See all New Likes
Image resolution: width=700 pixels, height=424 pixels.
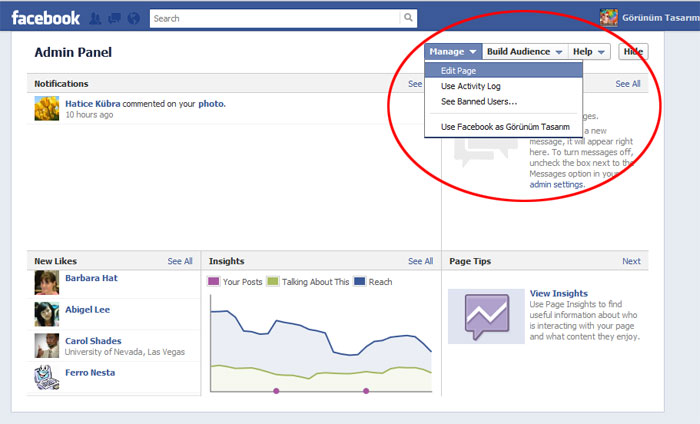click(x=180, y=261)
